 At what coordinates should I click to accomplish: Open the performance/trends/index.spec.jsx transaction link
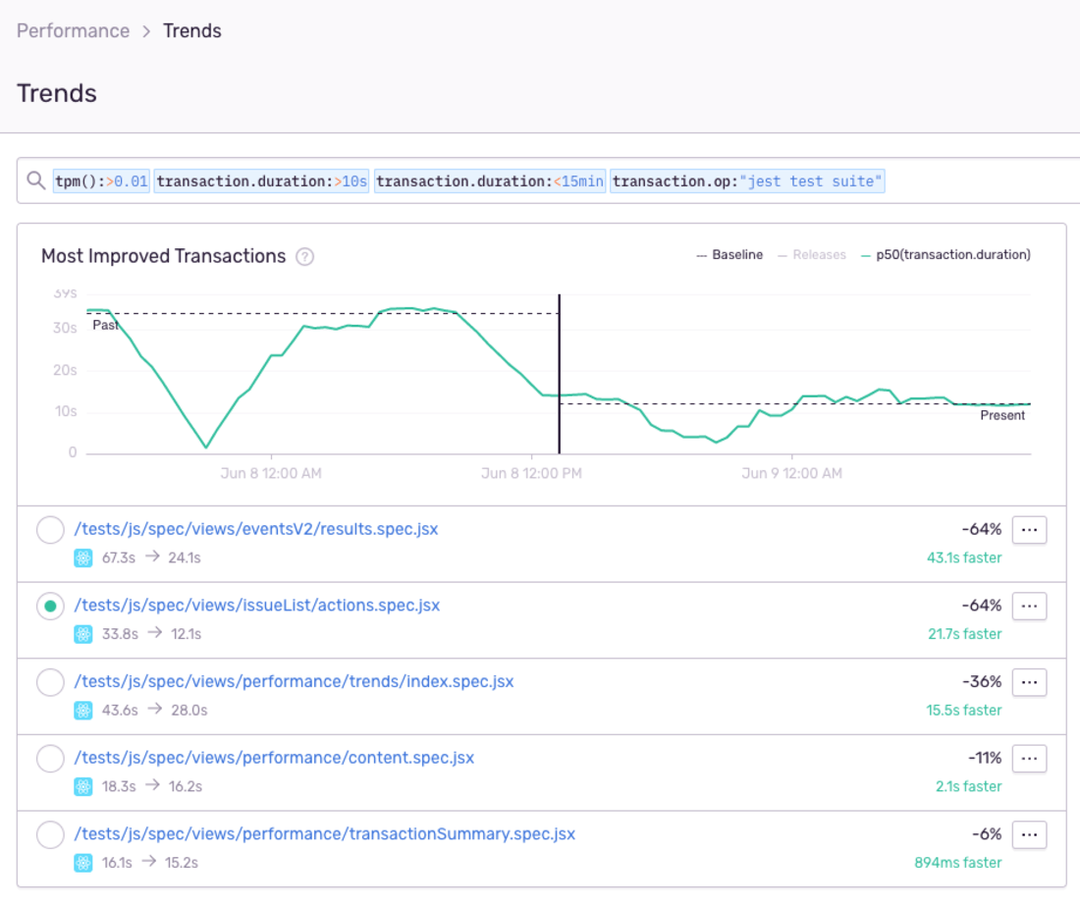pos(294,682)
